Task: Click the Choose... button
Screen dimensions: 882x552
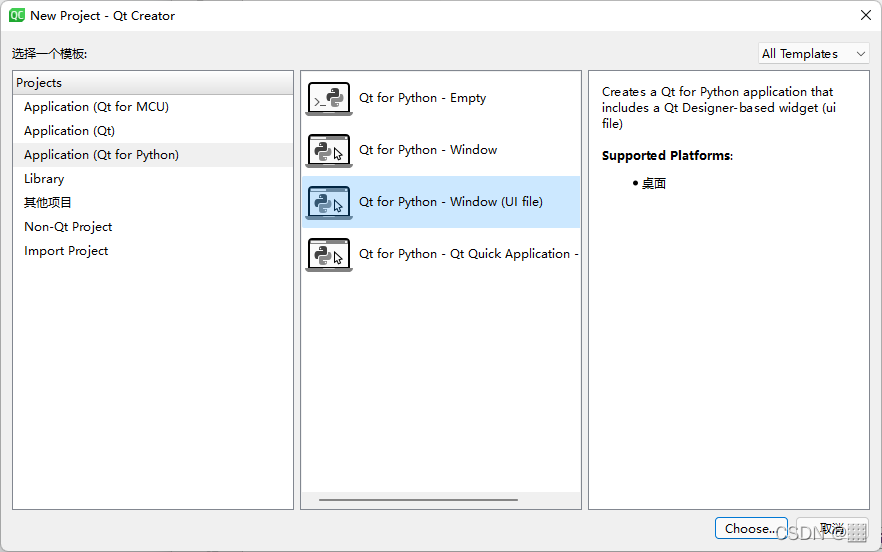Action: click(x=751, y=528)
